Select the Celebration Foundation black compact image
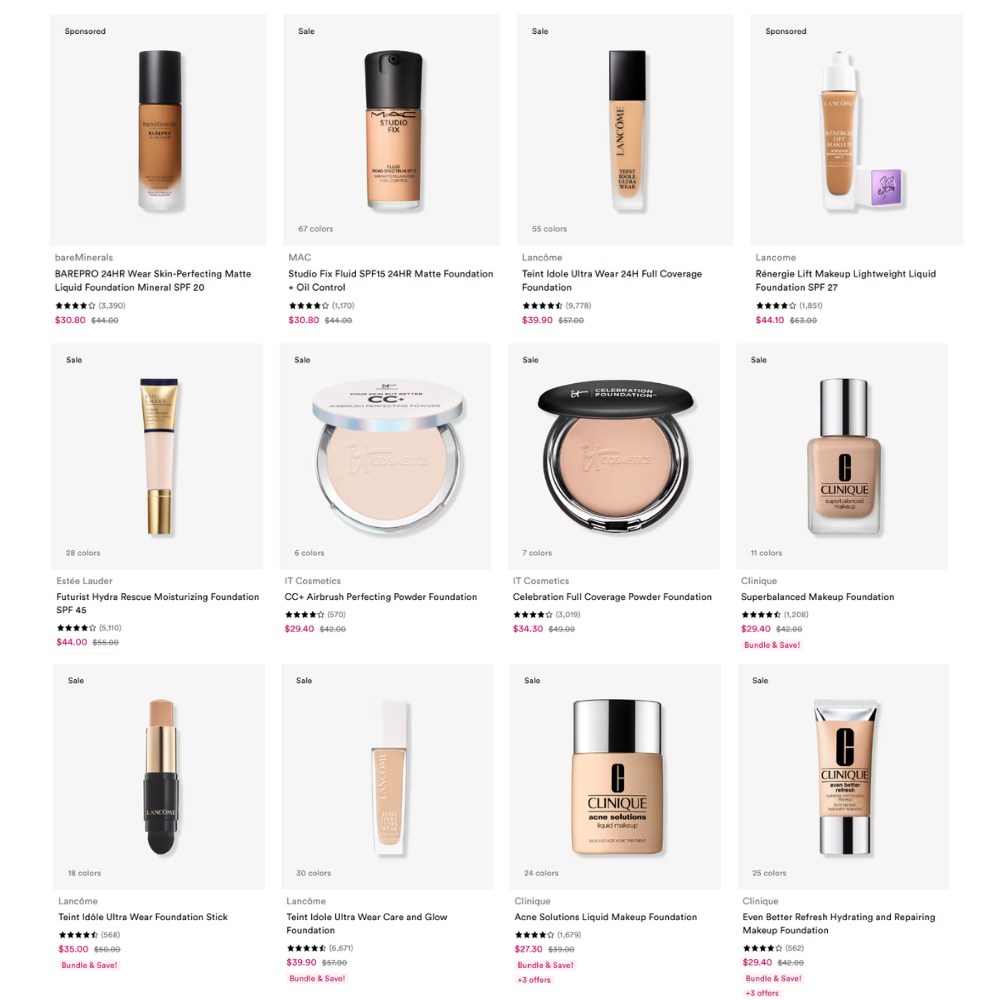This screenshot has height=1000, width=1000. [x=615, y=457]
